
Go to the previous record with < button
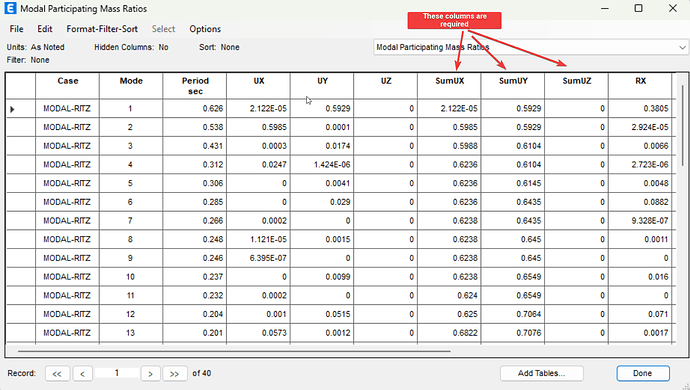pyautogui.click(x=82, y=373)
